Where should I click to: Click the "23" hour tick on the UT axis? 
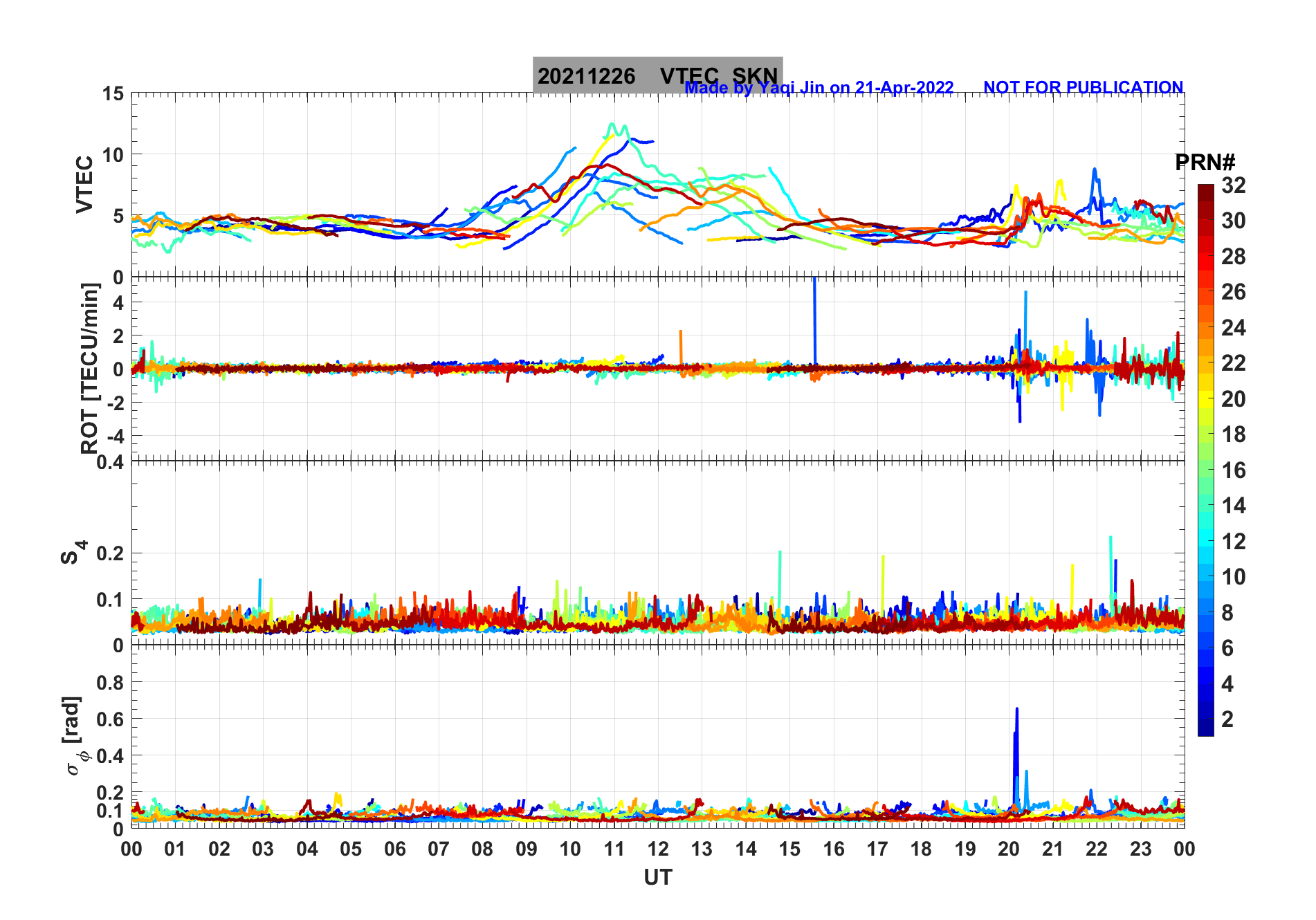click(1140, 849)
